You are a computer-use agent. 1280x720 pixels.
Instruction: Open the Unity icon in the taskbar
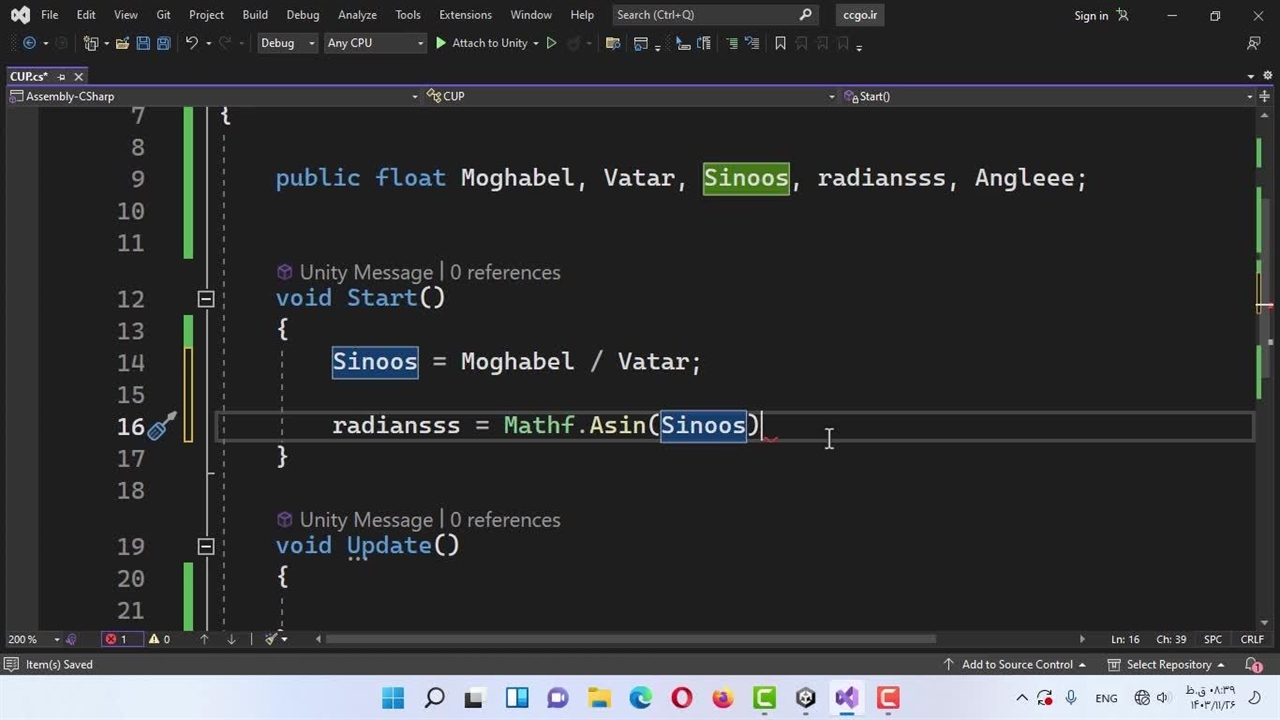805,698
